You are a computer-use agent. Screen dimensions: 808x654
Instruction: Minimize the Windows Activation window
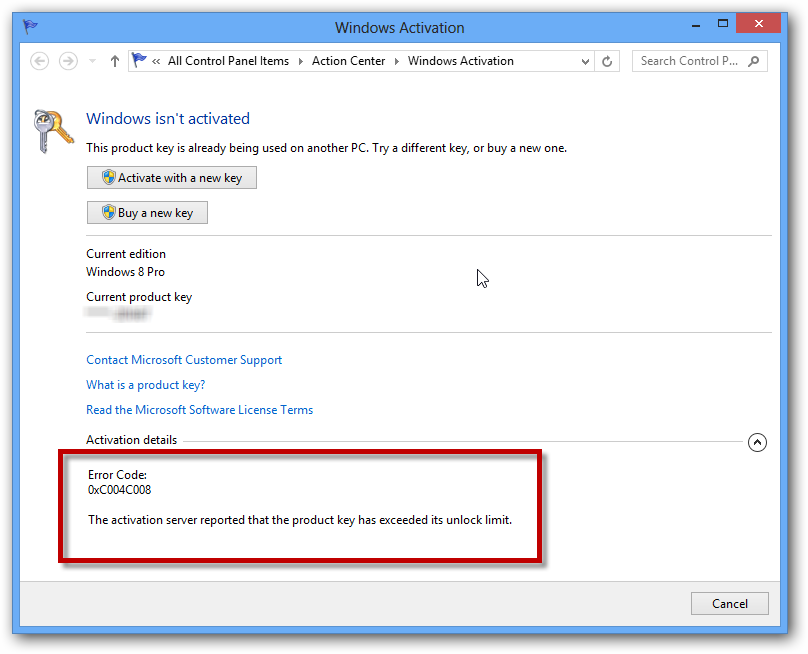coord(696,24)
